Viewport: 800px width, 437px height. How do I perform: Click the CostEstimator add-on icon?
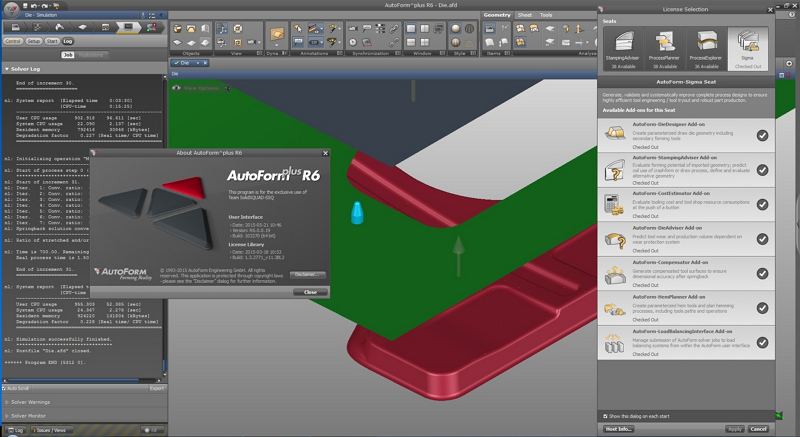(x=615, y=204)
